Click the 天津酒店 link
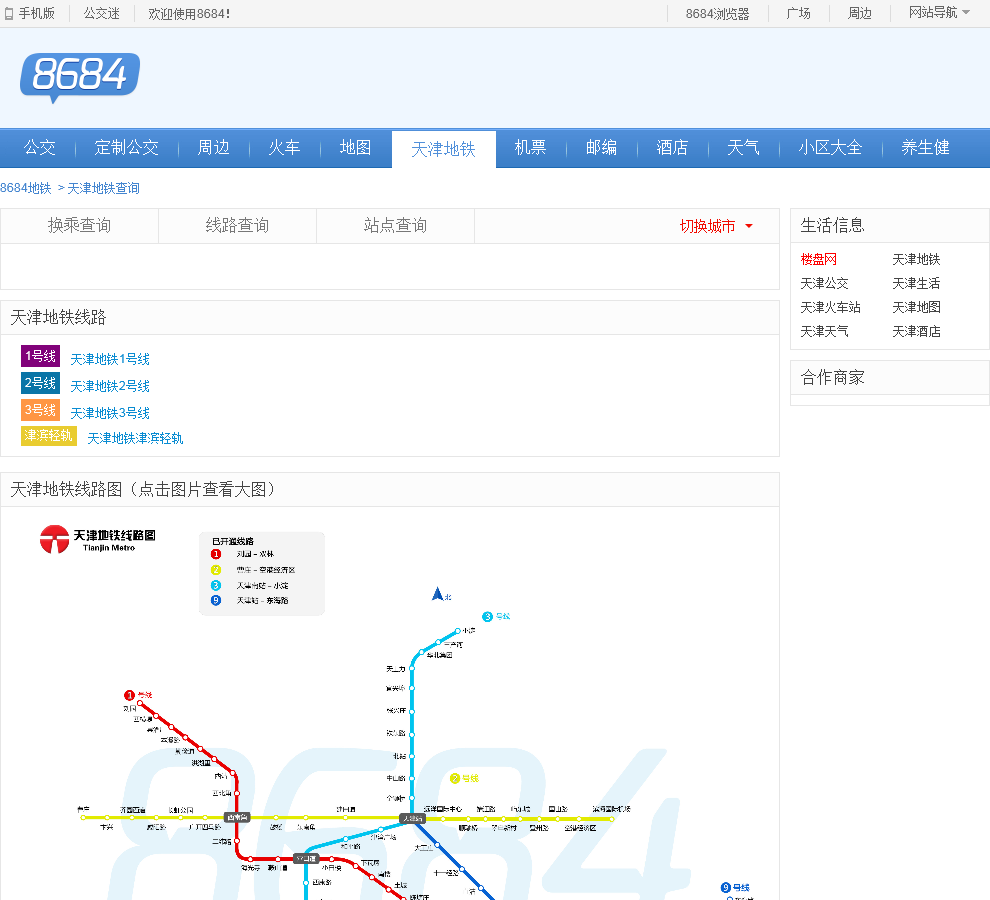 916,331
